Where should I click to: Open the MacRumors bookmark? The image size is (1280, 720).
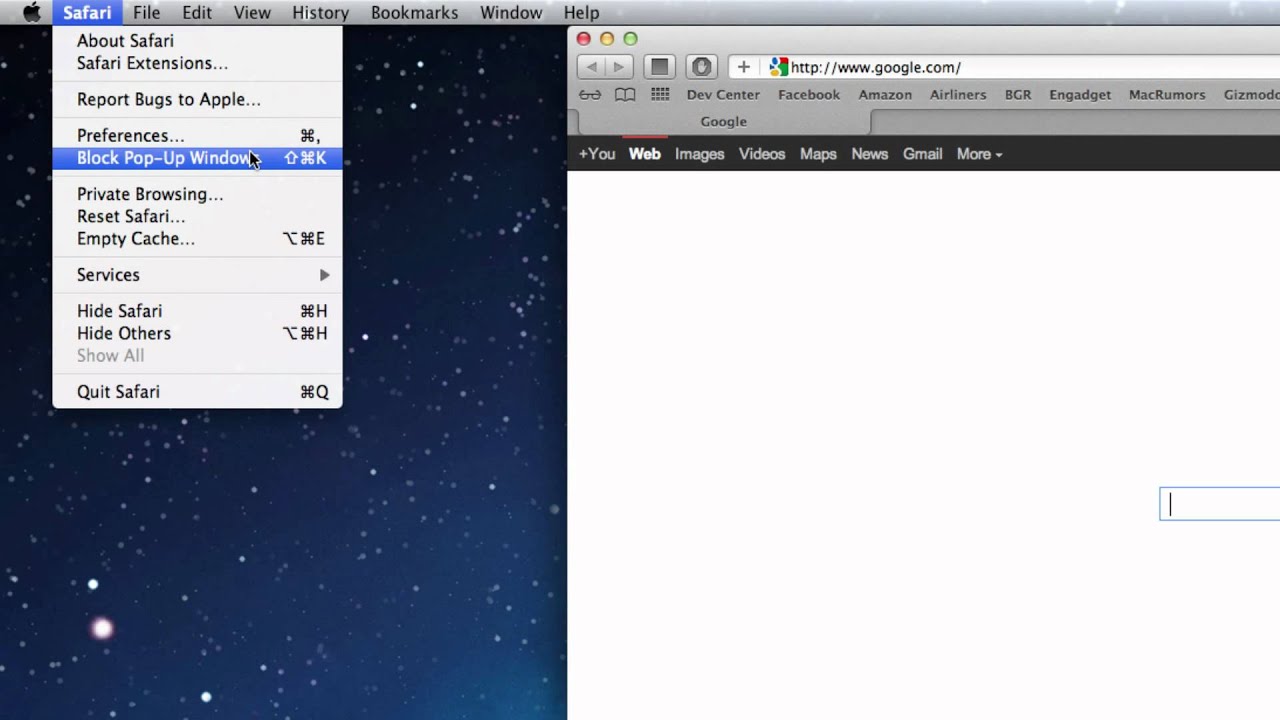point(1167,95)
